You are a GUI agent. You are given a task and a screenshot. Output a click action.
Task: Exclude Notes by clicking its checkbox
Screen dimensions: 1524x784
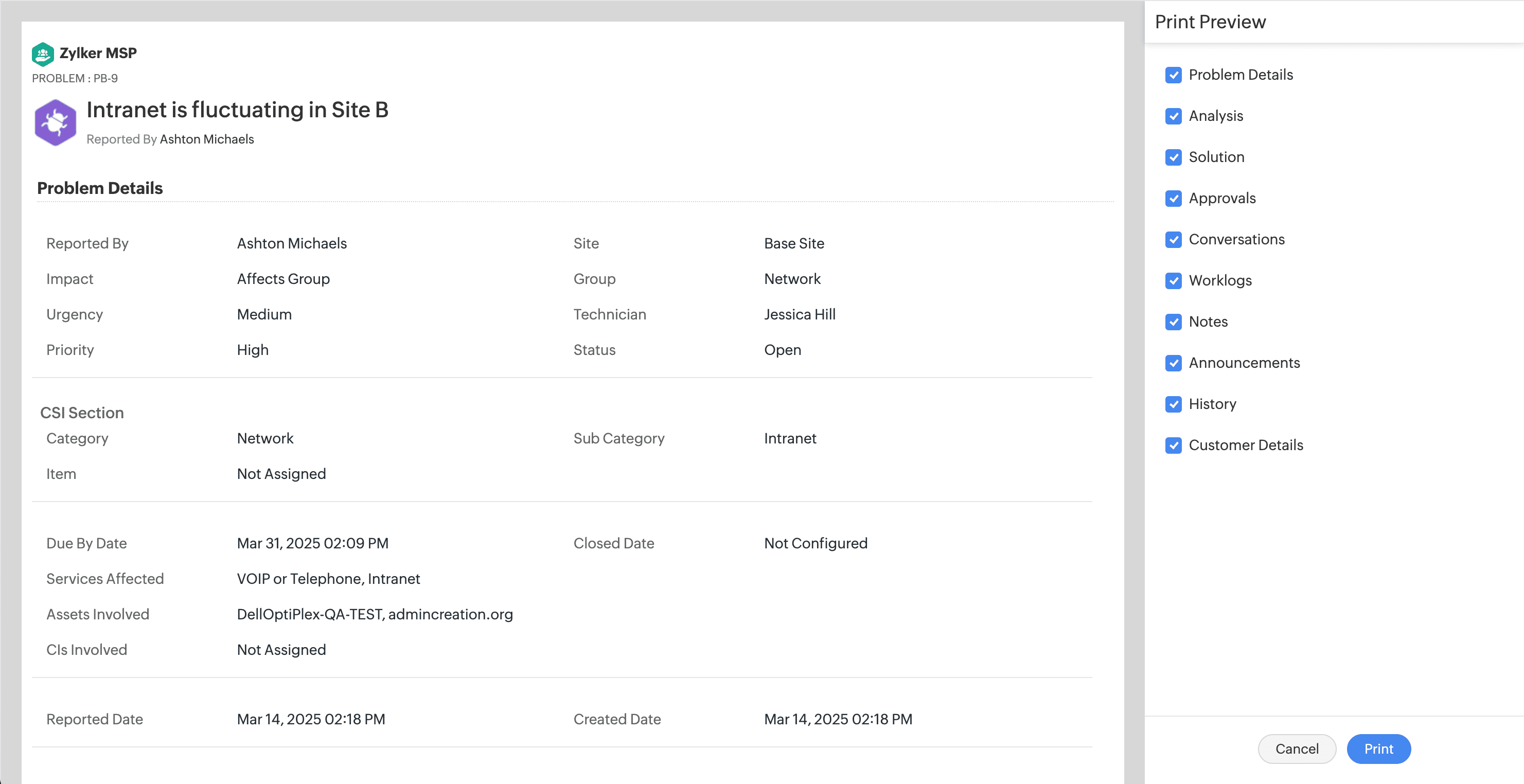point(1173,322)
